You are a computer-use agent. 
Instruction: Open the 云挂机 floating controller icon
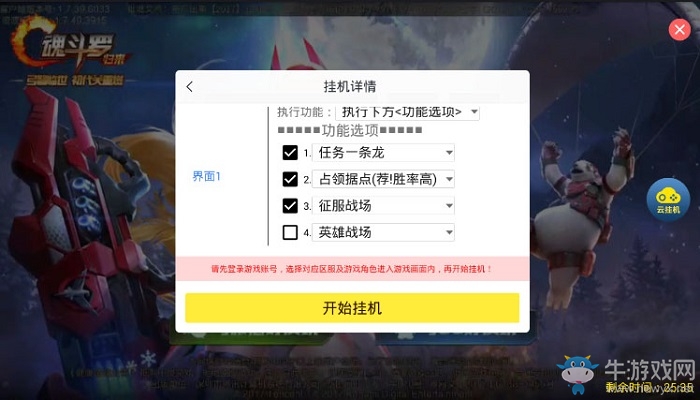tap(668, 200)
